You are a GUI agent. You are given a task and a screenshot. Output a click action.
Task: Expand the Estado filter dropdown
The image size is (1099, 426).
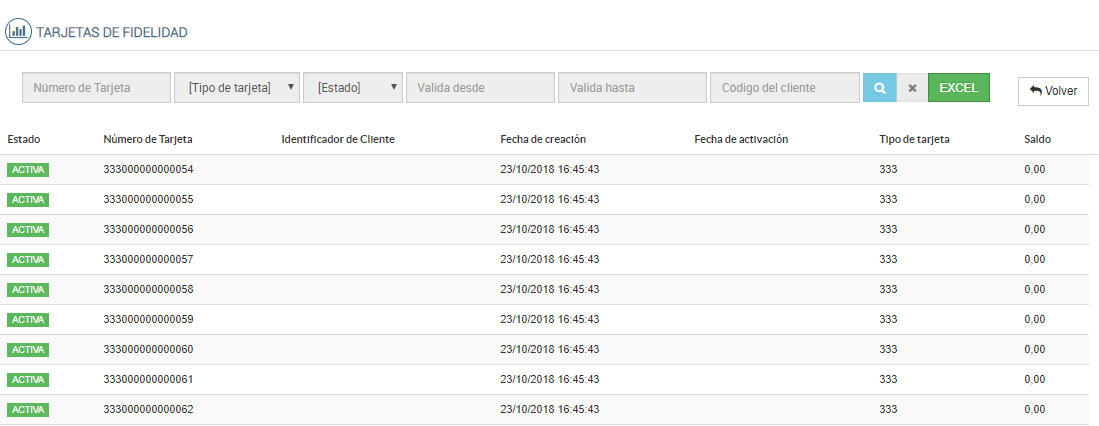[x=352, y=88]
